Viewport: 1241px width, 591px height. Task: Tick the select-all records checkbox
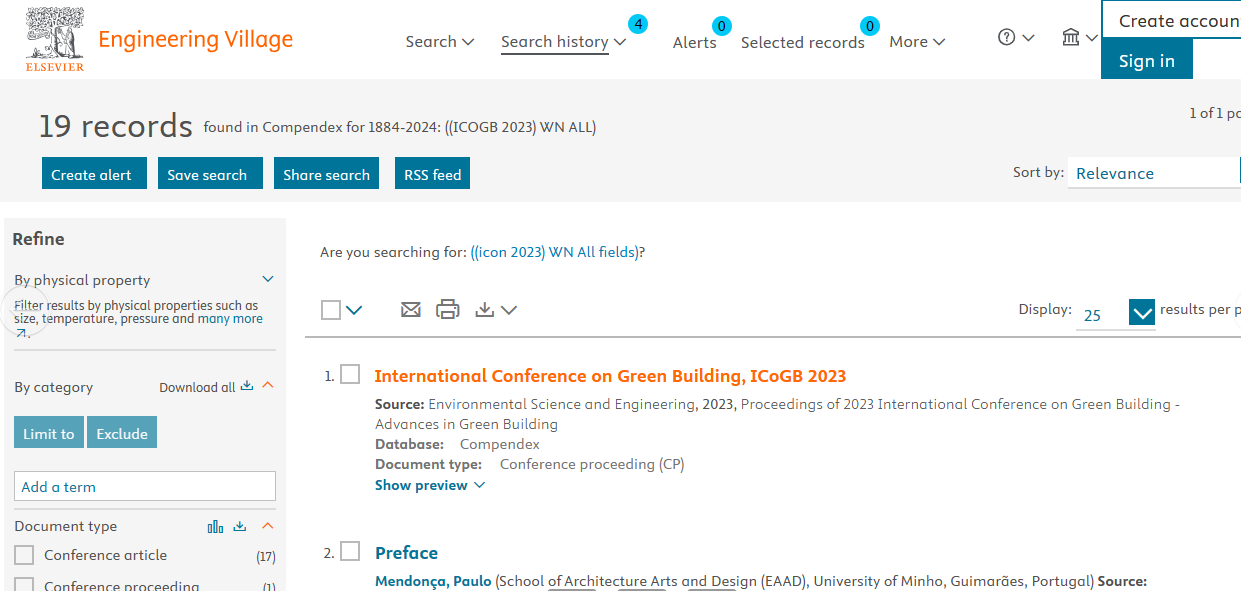coord(331,310)
